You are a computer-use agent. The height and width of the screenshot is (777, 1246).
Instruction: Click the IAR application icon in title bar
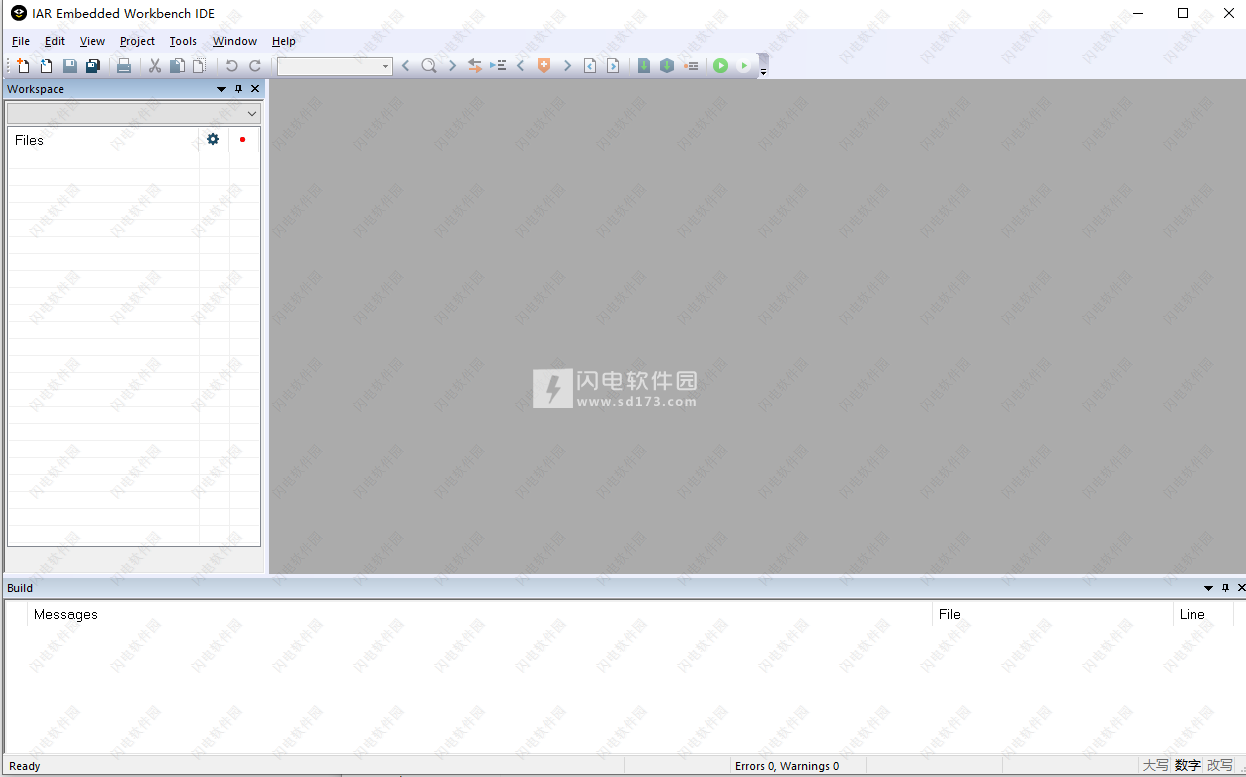[18, 13]
